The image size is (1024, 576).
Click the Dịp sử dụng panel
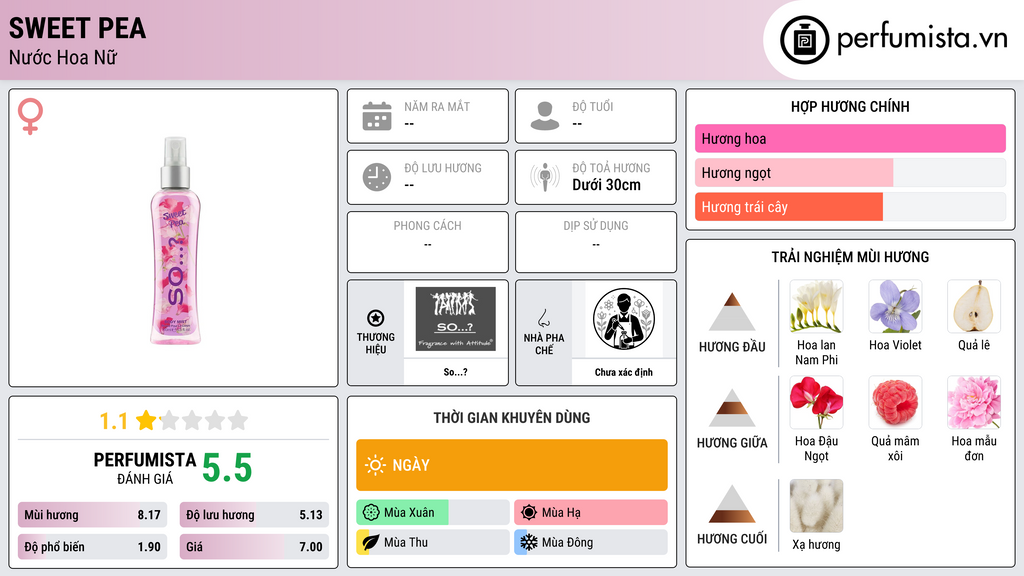pyautogui.click(x=596, y=242)
